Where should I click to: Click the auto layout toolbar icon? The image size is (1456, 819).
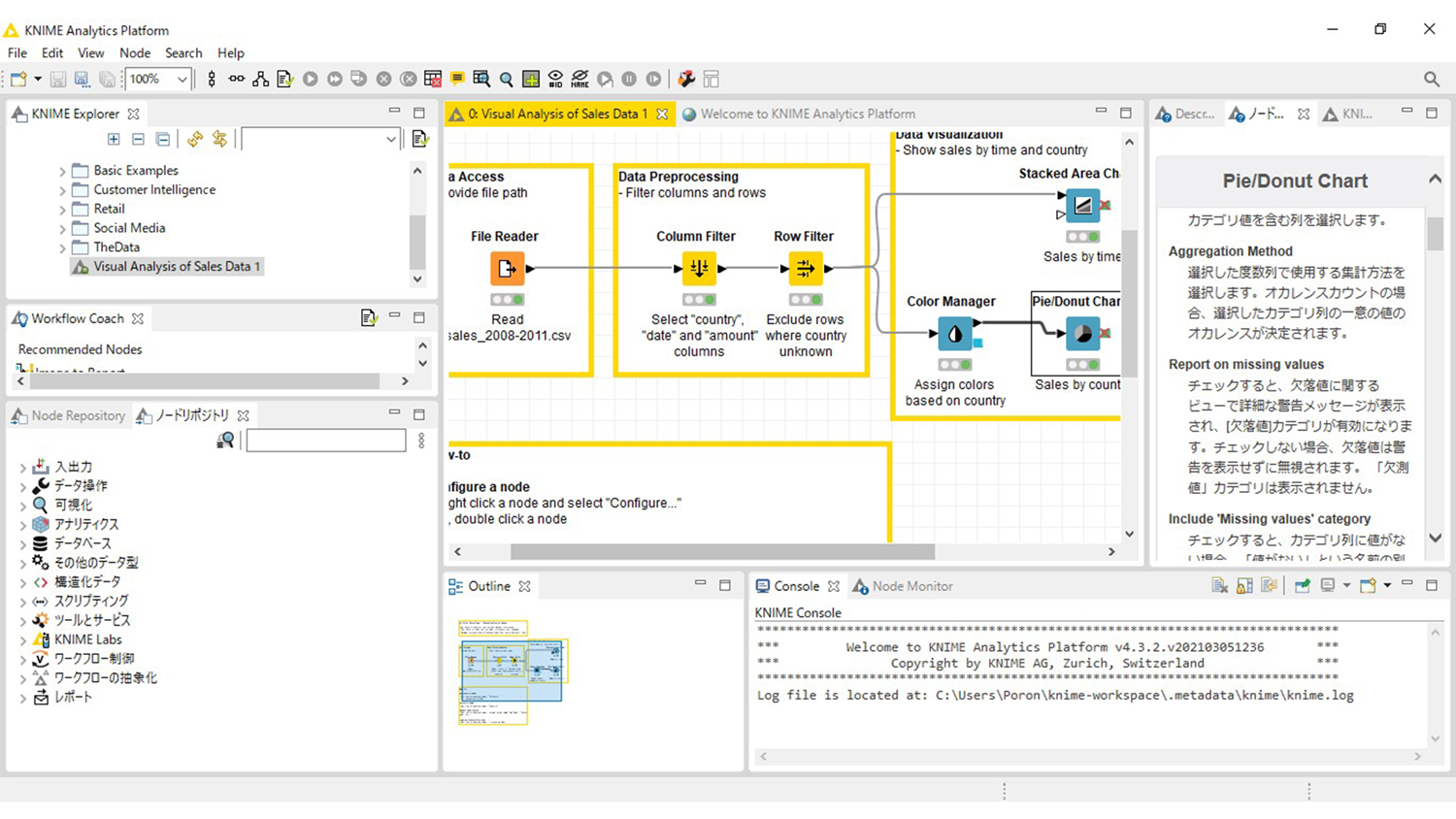coord(261,79)
